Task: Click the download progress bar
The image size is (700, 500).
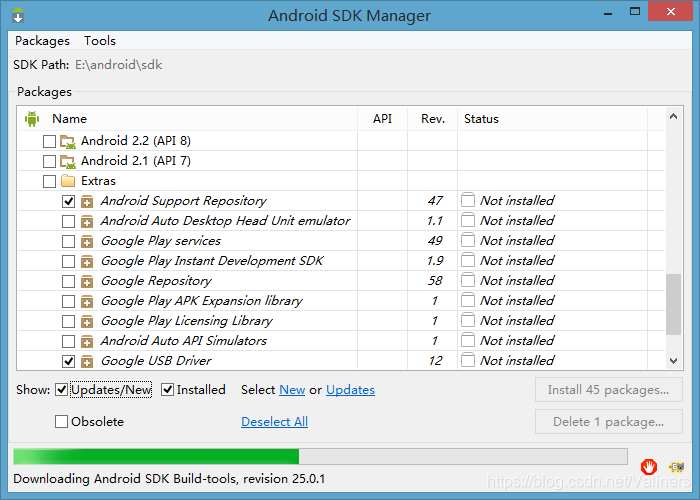Action: [x=320, y=456]
